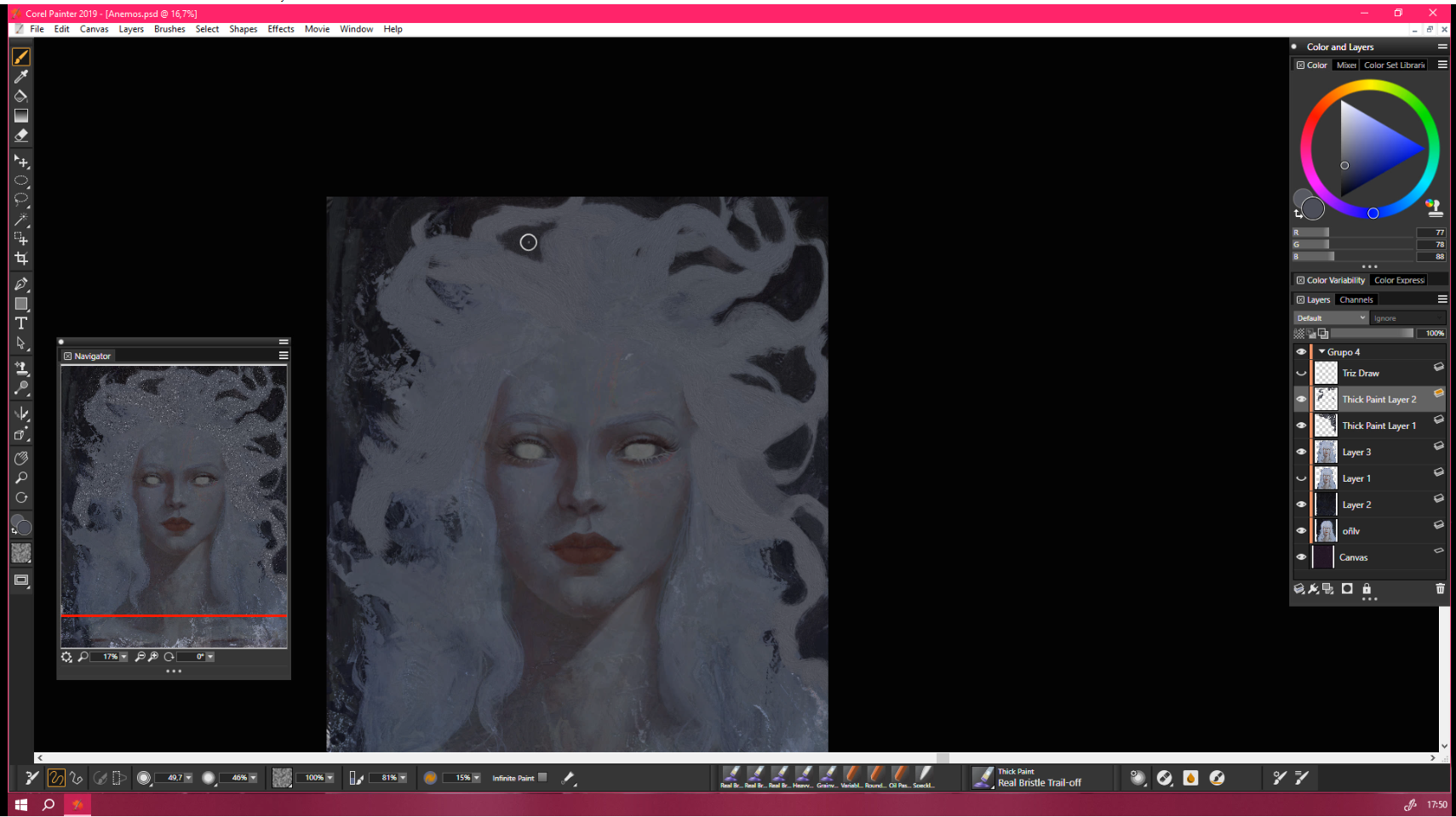The height and width of the screenshot is (817, 1456).
Task: Switch to the Mixer tab
Action: coord(1346,65)
